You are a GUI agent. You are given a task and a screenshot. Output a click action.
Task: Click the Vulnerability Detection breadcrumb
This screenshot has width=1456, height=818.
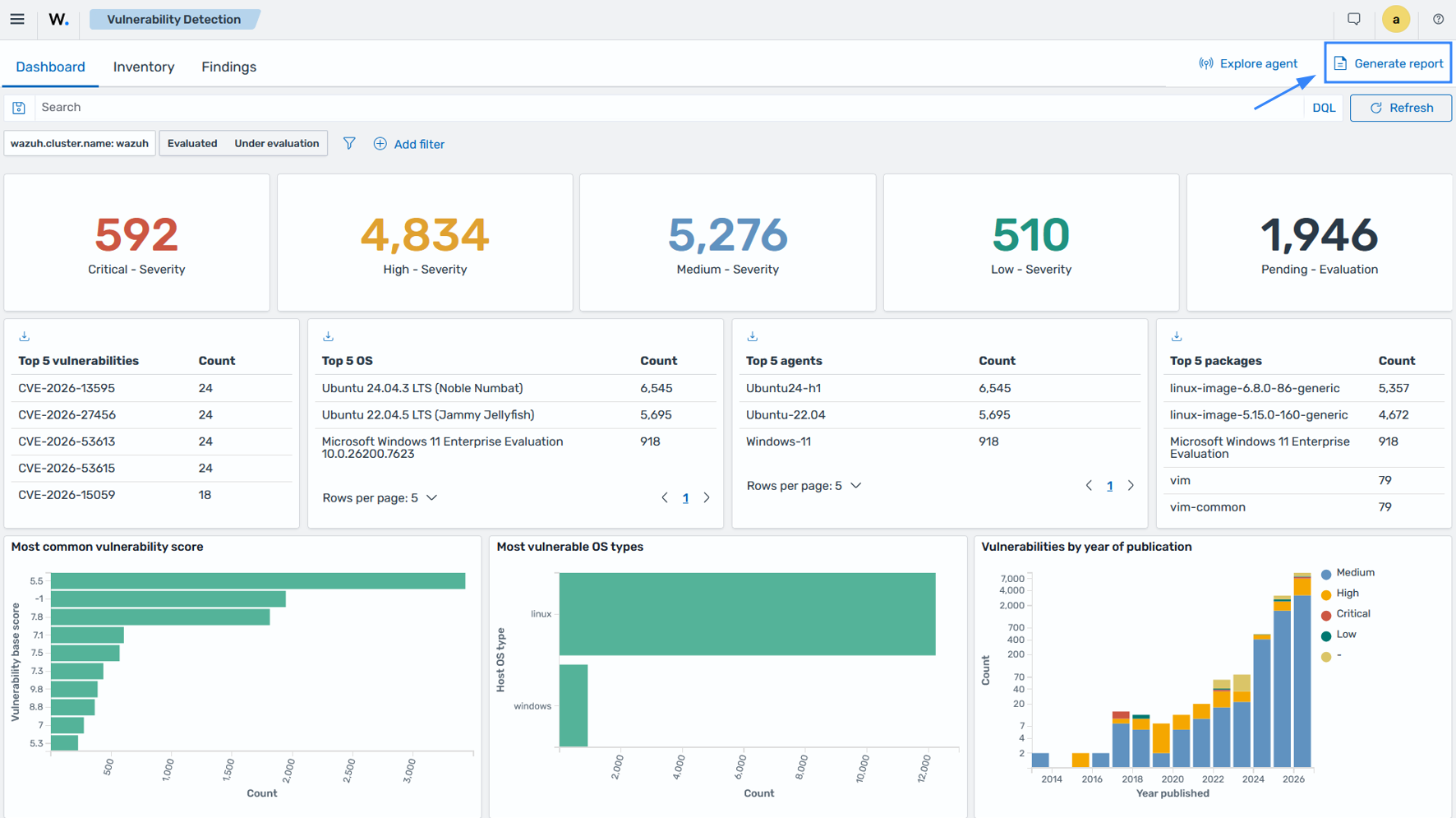(174, 19)
